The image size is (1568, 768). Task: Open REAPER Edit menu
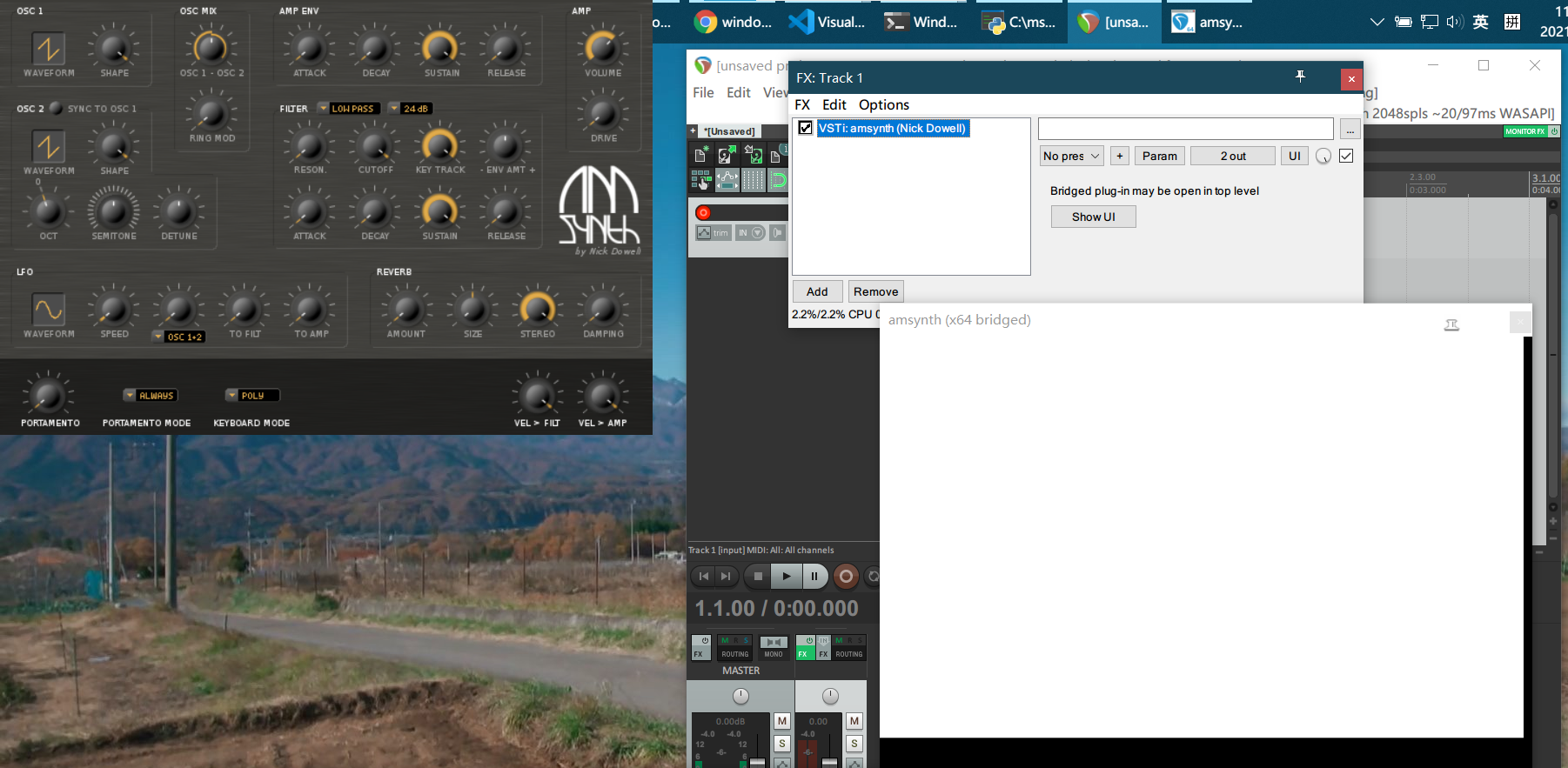click(739, 92)
